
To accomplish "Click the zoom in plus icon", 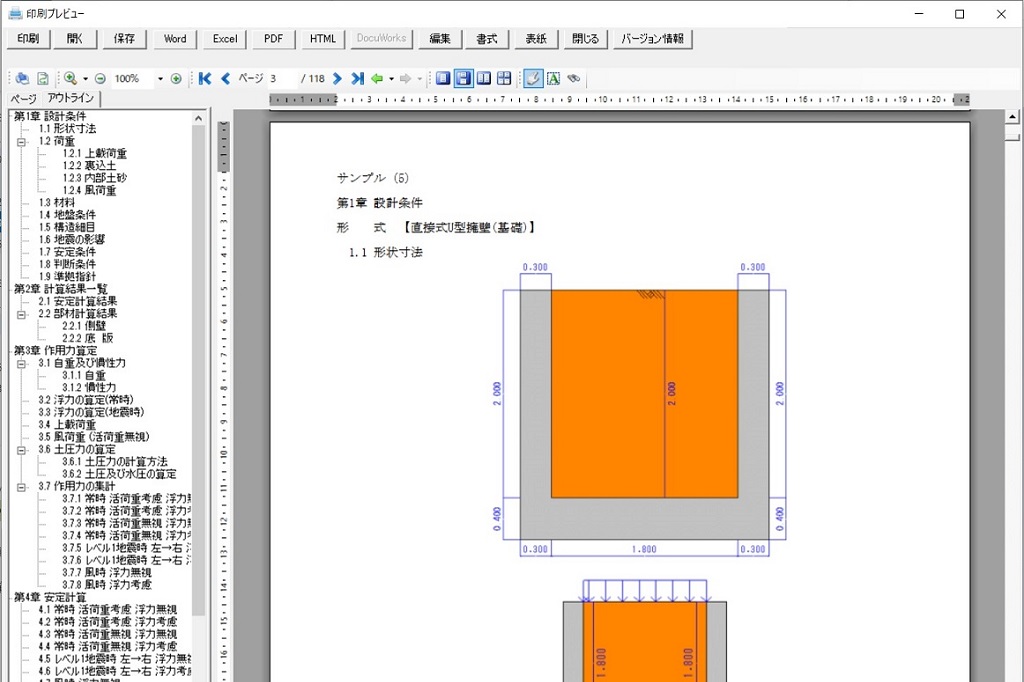I will point(176,78).
